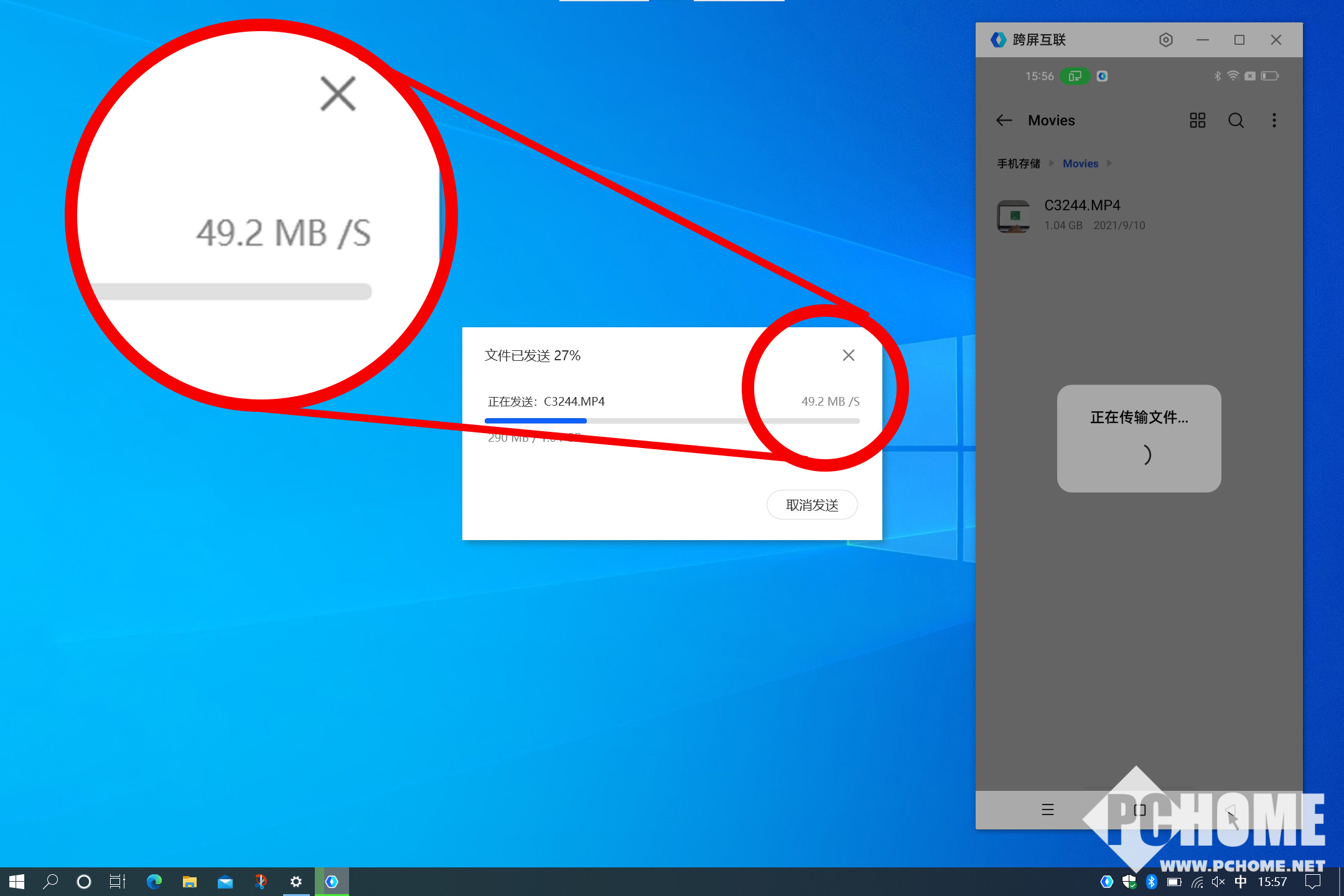Go to 手机存储 in breadcrumb
1344x896 pixels.
click(x=1019, y=164)
